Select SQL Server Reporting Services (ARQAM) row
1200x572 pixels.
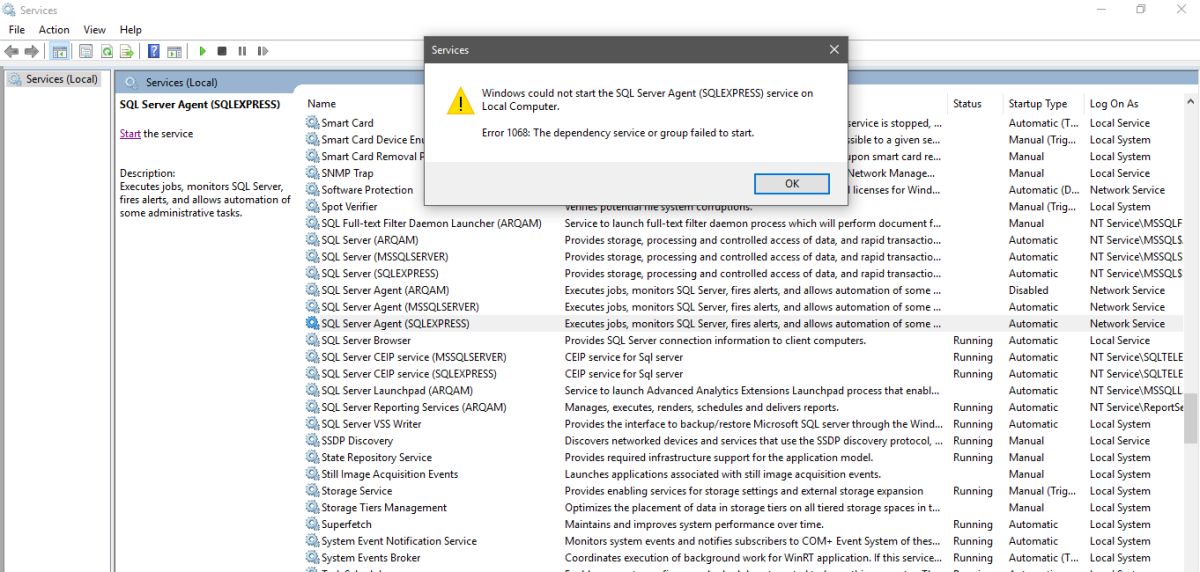(743, 407)
